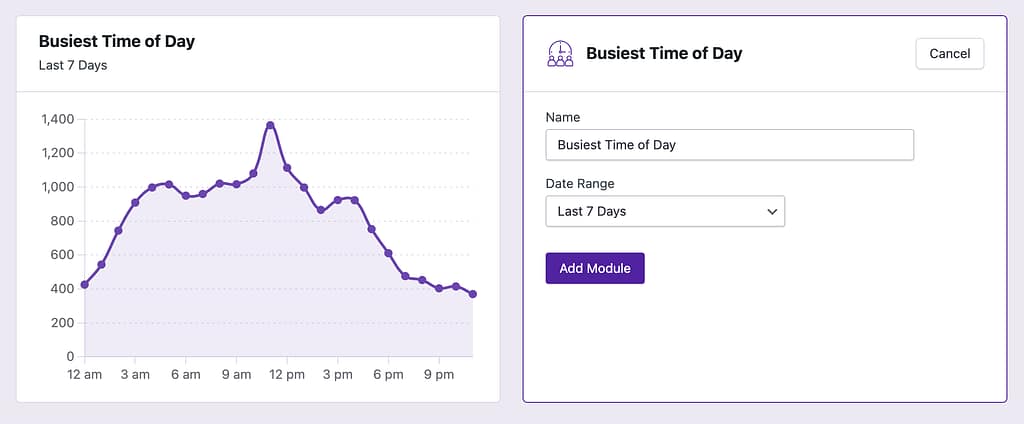Click the Name field label
Screen dimensions: 1024x424
pyautogui.click(x=563, y=118)
